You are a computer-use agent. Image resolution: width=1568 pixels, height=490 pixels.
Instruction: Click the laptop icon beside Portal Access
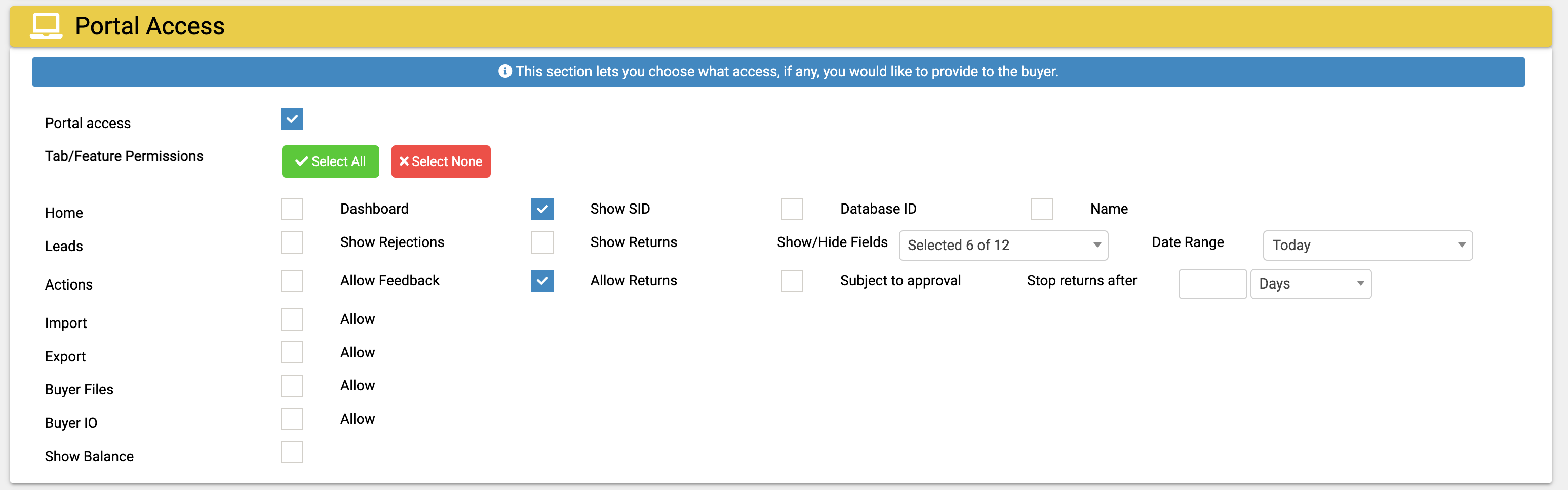pyautogui.click(x=46, y=26)
